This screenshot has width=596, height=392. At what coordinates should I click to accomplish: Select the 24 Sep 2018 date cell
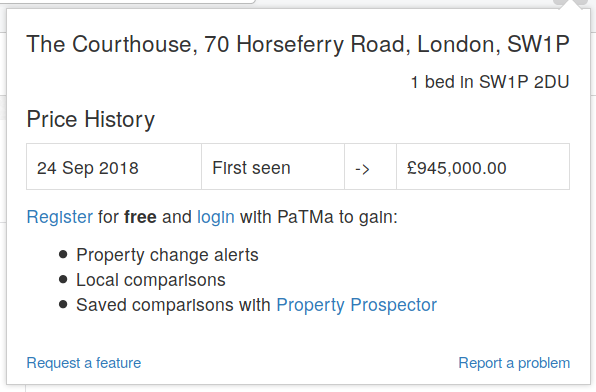pyautogui.click(x=114, y=167)
